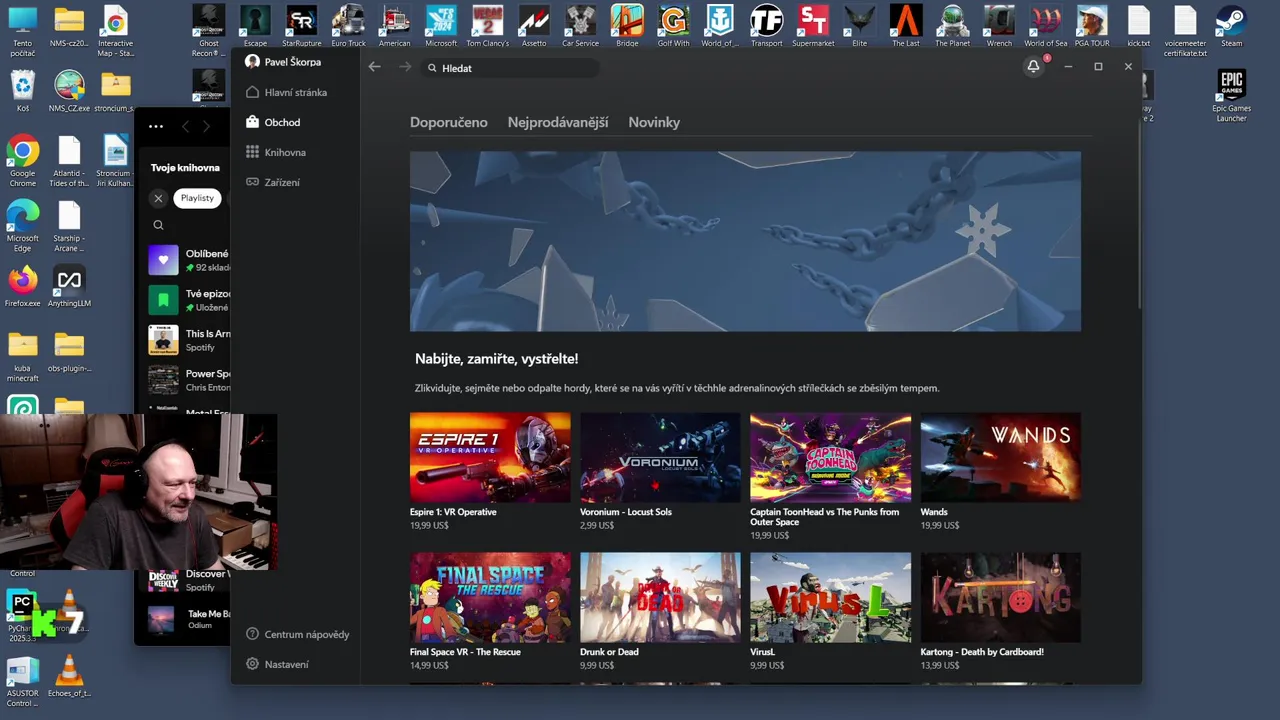
Task: Launch the Firefox.exe desktop icon
Action: pyautogui.click(x=22, y=286)
